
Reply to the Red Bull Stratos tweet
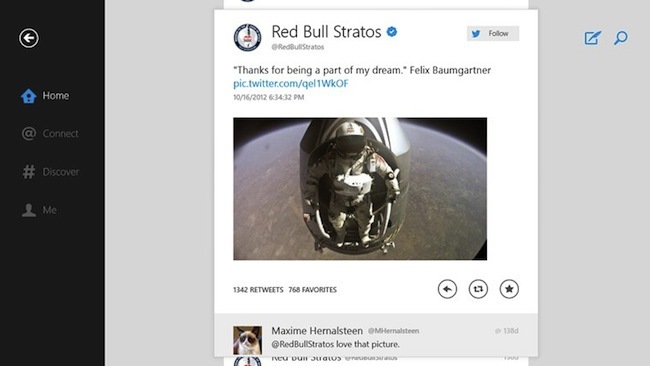(x=447, y=289)
